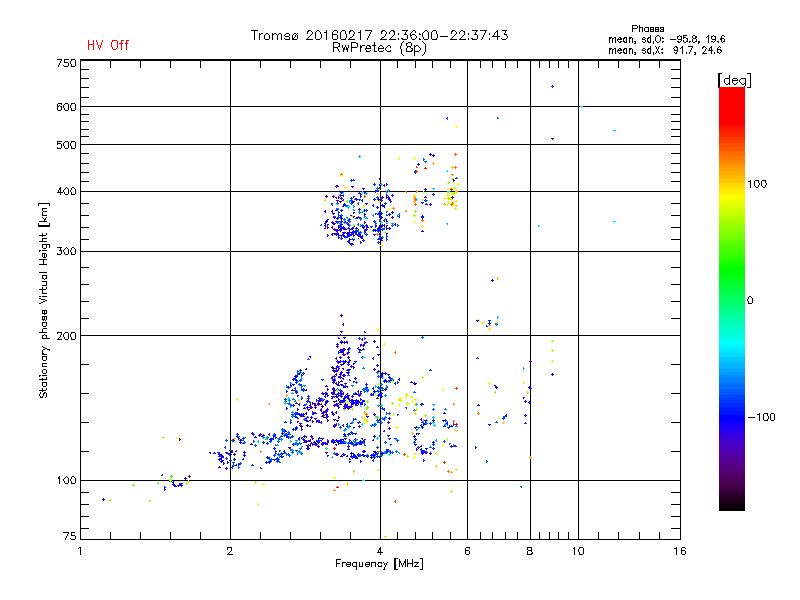Image resolution: width=800 pixels, height=600 pixels.
Task: Click the 'Frequency [MHz]' axis title
Action: pyautogui.click(x=379, y=564)
